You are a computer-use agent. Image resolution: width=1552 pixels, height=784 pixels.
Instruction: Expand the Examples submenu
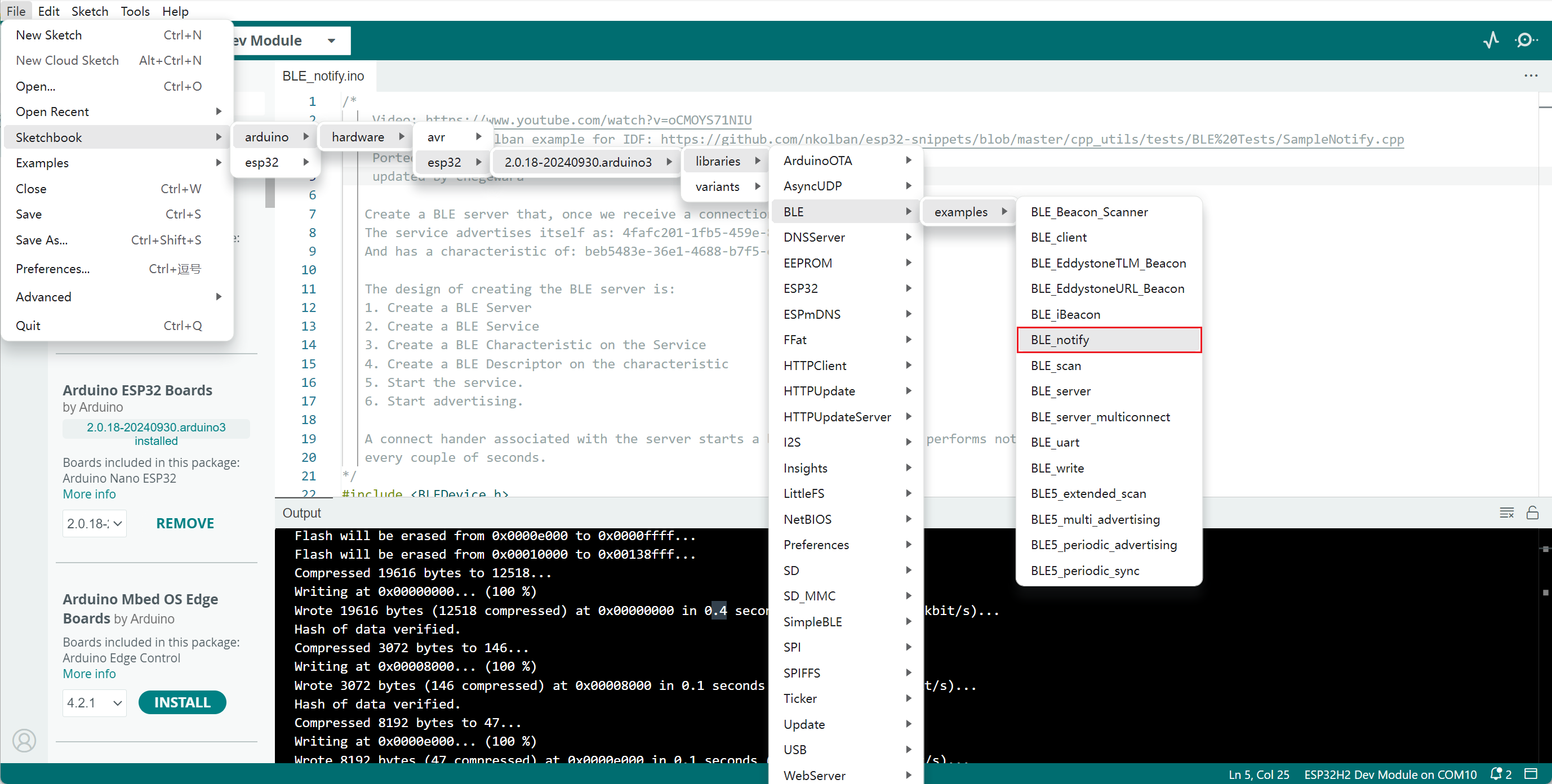click(x=118, y=163)
